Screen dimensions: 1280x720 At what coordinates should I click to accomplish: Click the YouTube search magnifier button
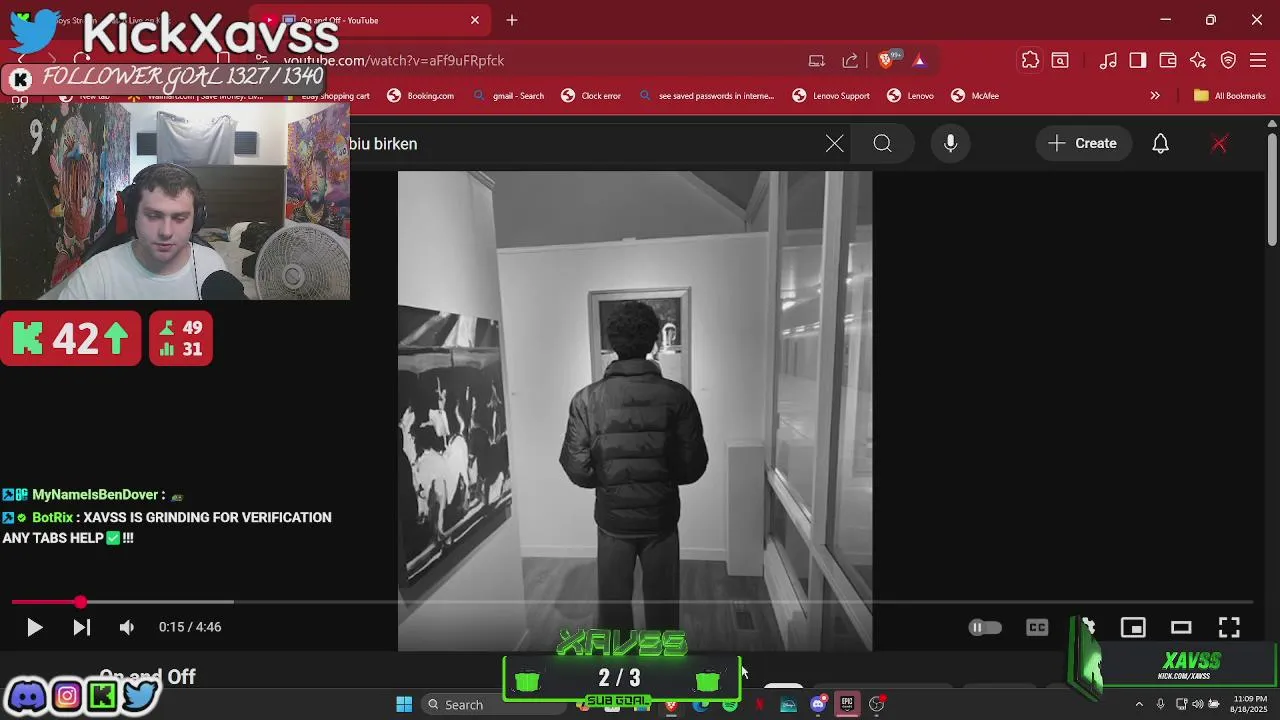pos(882,144)
